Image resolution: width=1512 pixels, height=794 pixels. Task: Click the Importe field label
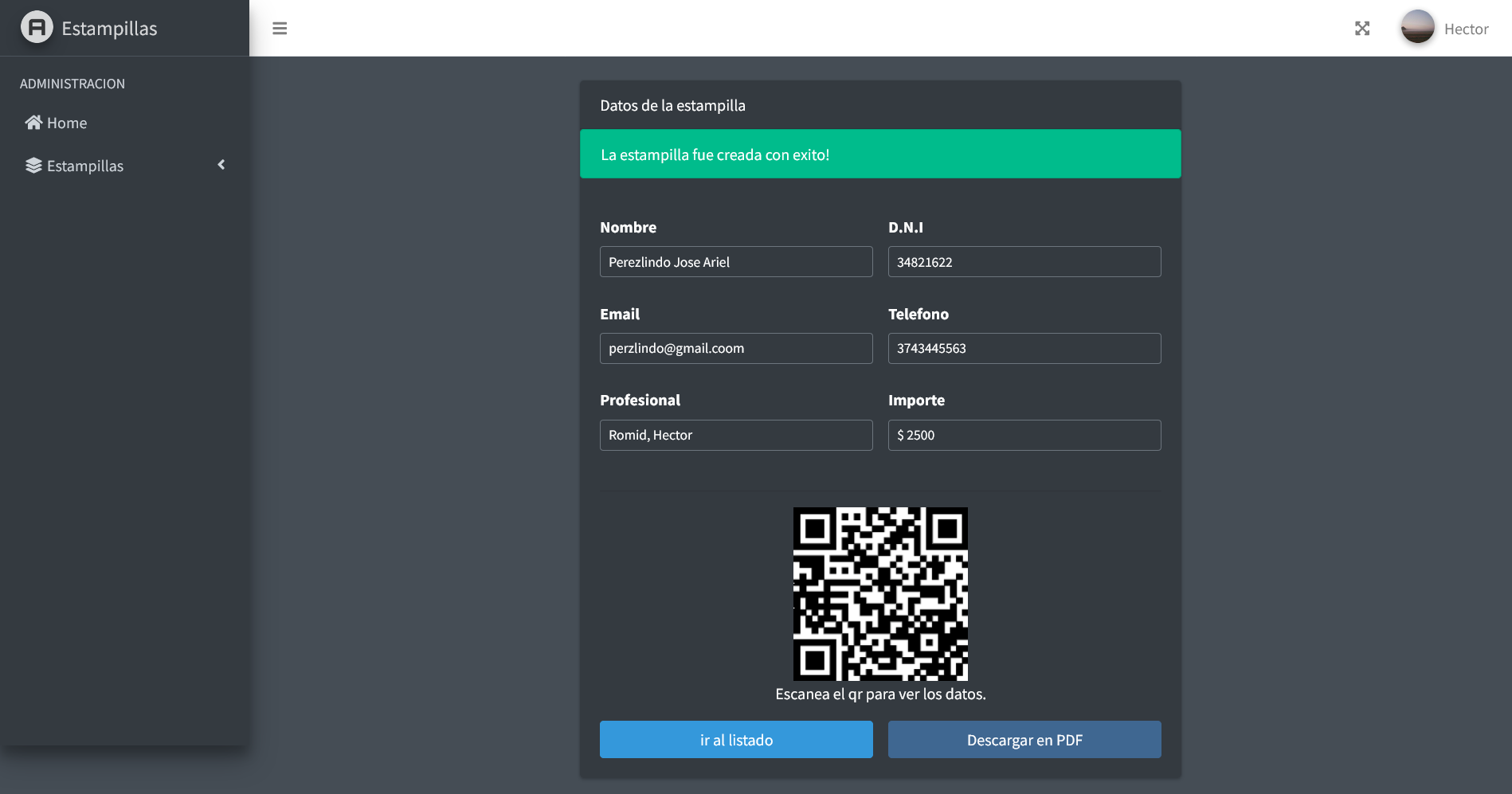916,401
